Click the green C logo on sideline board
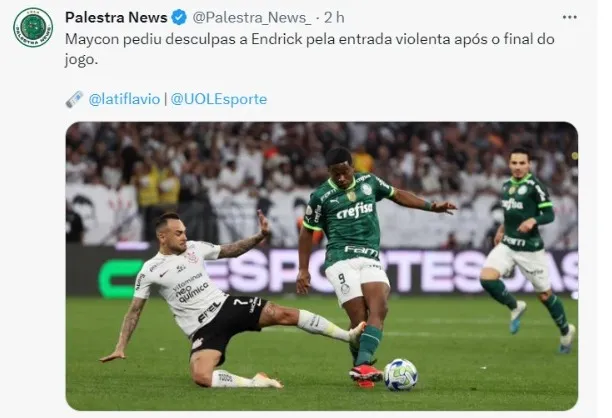 tap(119, 279)
